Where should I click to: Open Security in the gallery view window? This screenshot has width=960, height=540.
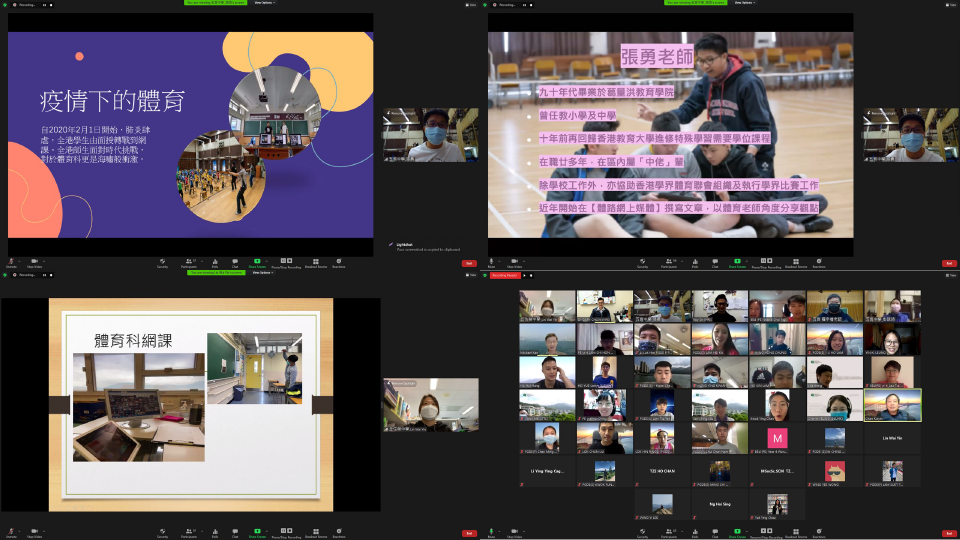click(x=642, y=533)
